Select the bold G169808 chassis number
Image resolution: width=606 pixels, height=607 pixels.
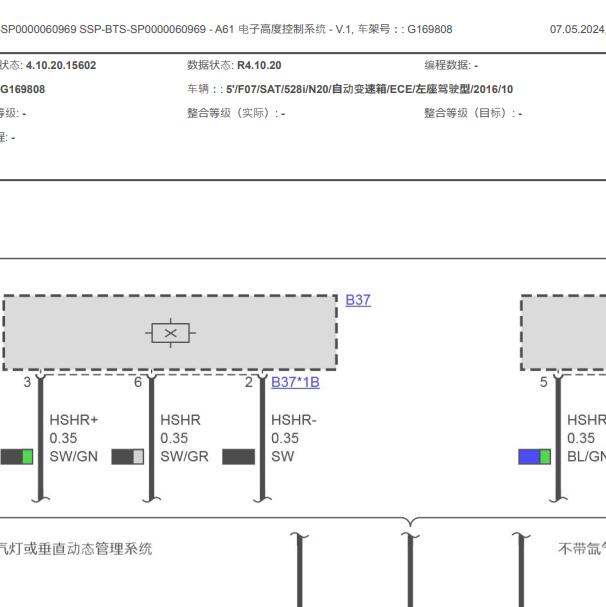tap(22, 89)
